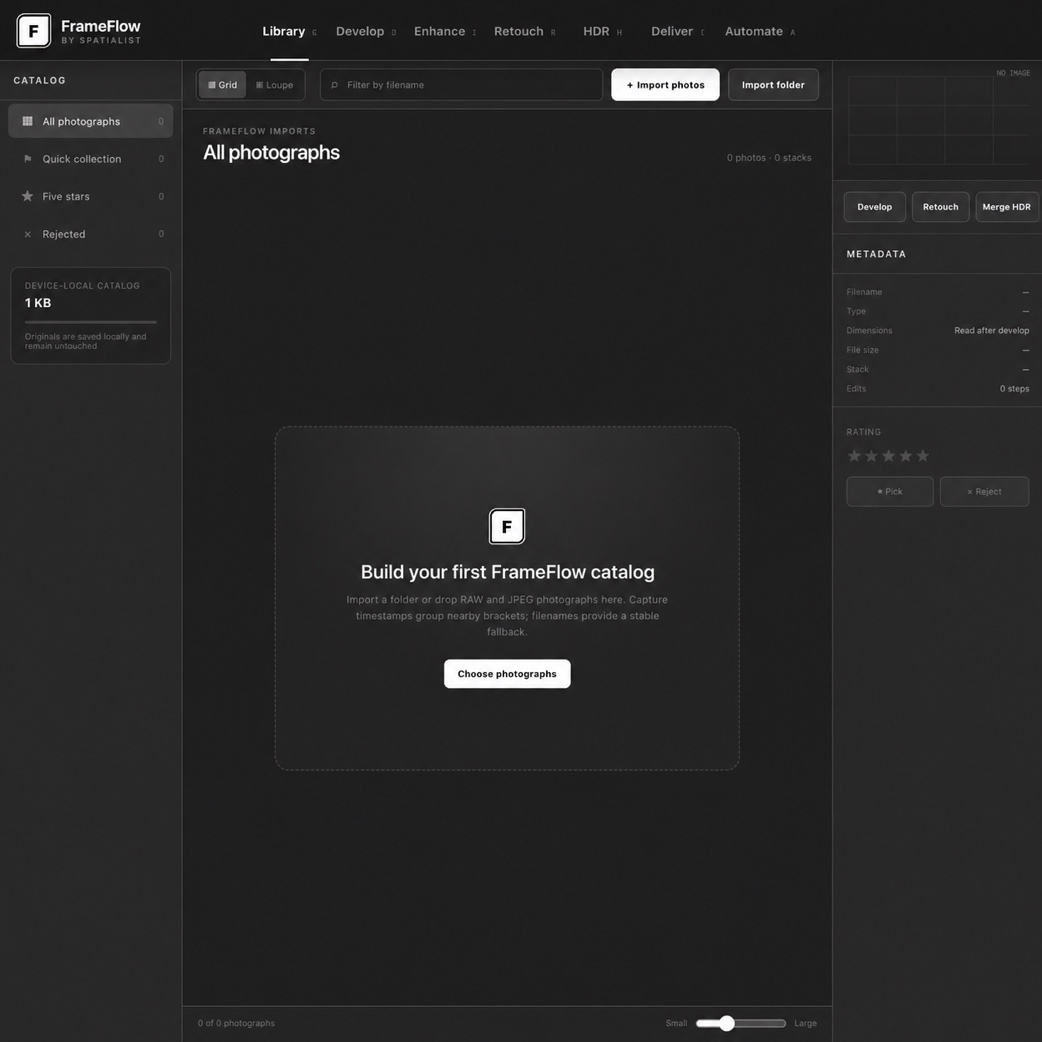Click the Five stars star icon
Screen dimensions: 1042x1042
click(27, 196)
